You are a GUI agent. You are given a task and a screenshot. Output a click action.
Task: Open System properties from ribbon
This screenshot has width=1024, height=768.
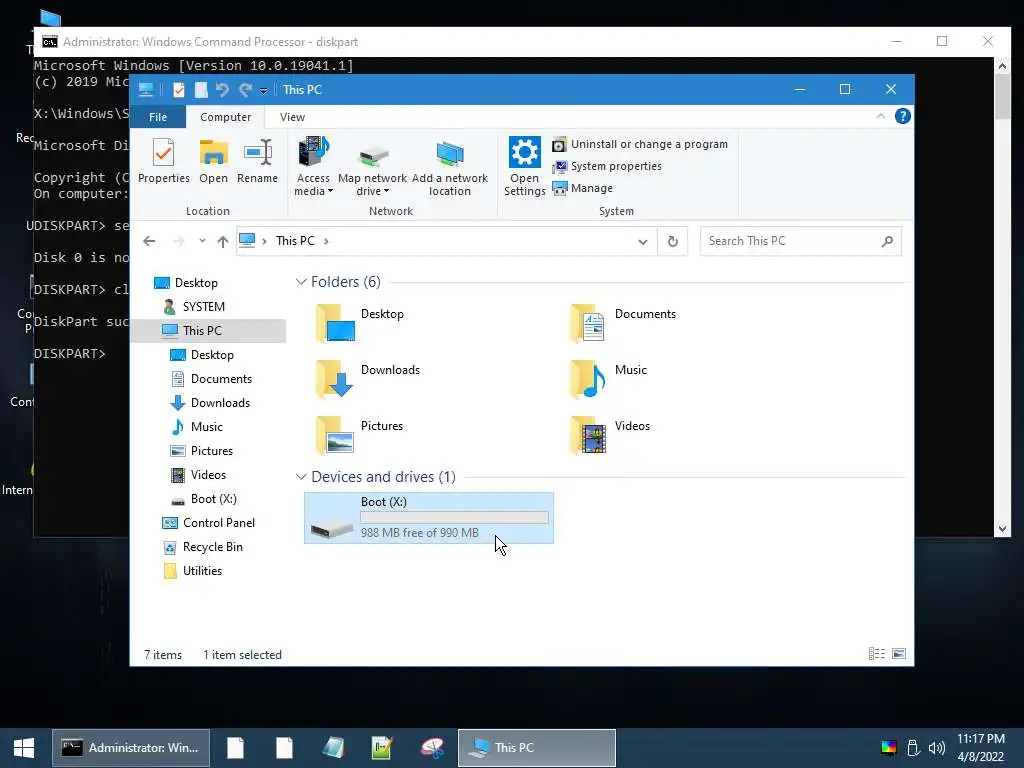point(607,167)
